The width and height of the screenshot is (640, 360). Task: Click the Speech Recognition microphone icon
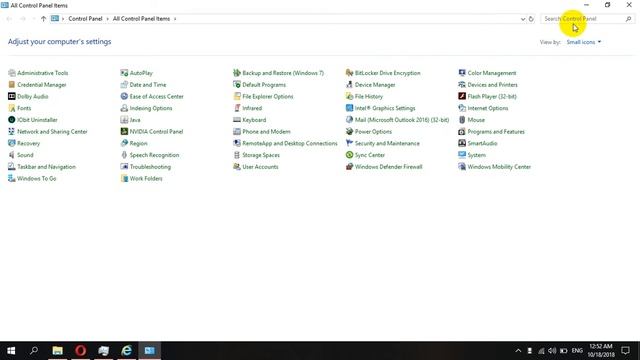124,155
